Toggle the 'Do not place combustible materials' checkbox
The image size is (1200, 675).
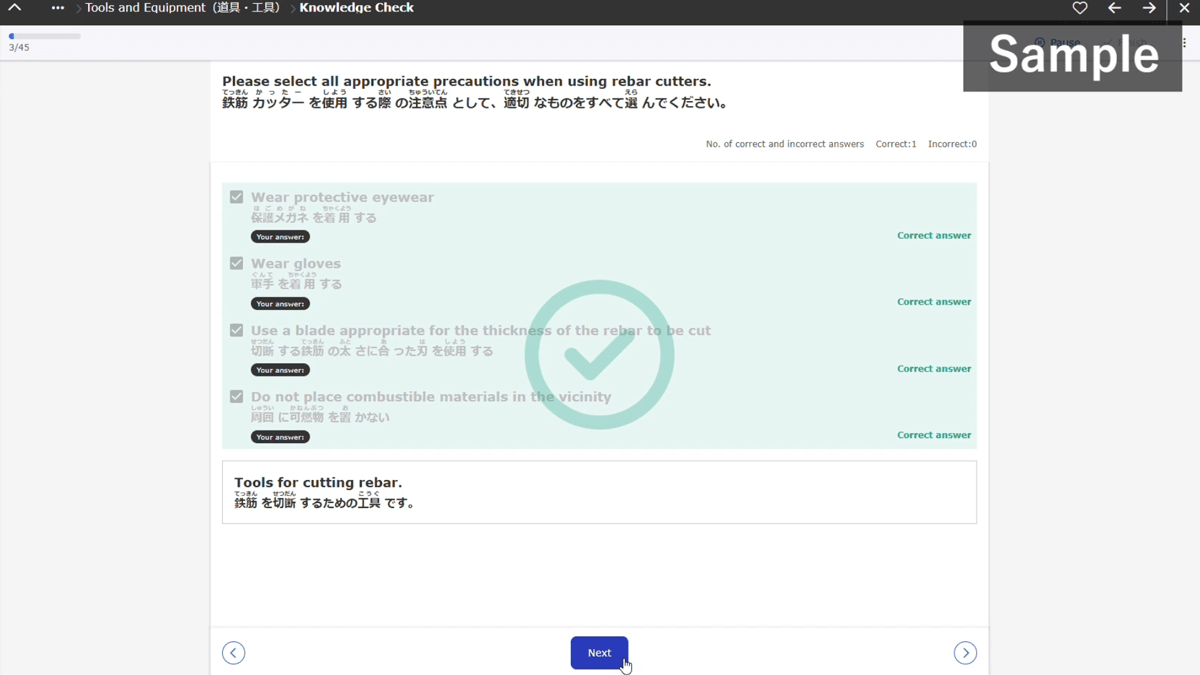(237, 396)
